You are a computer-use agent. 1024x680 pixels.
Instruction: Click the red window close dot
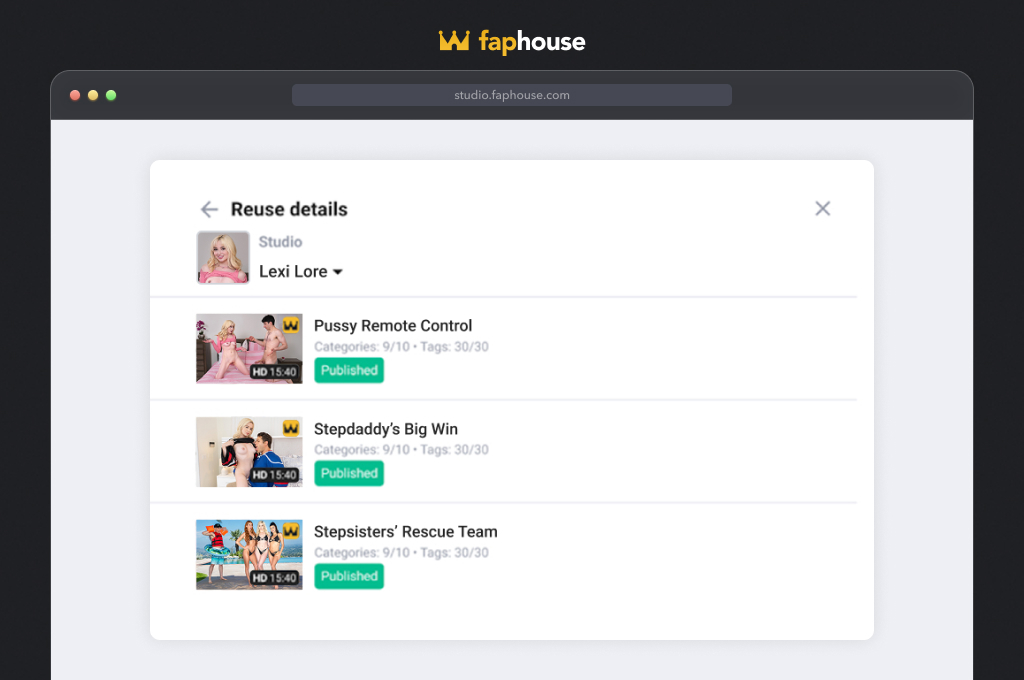tap(75, 95)
